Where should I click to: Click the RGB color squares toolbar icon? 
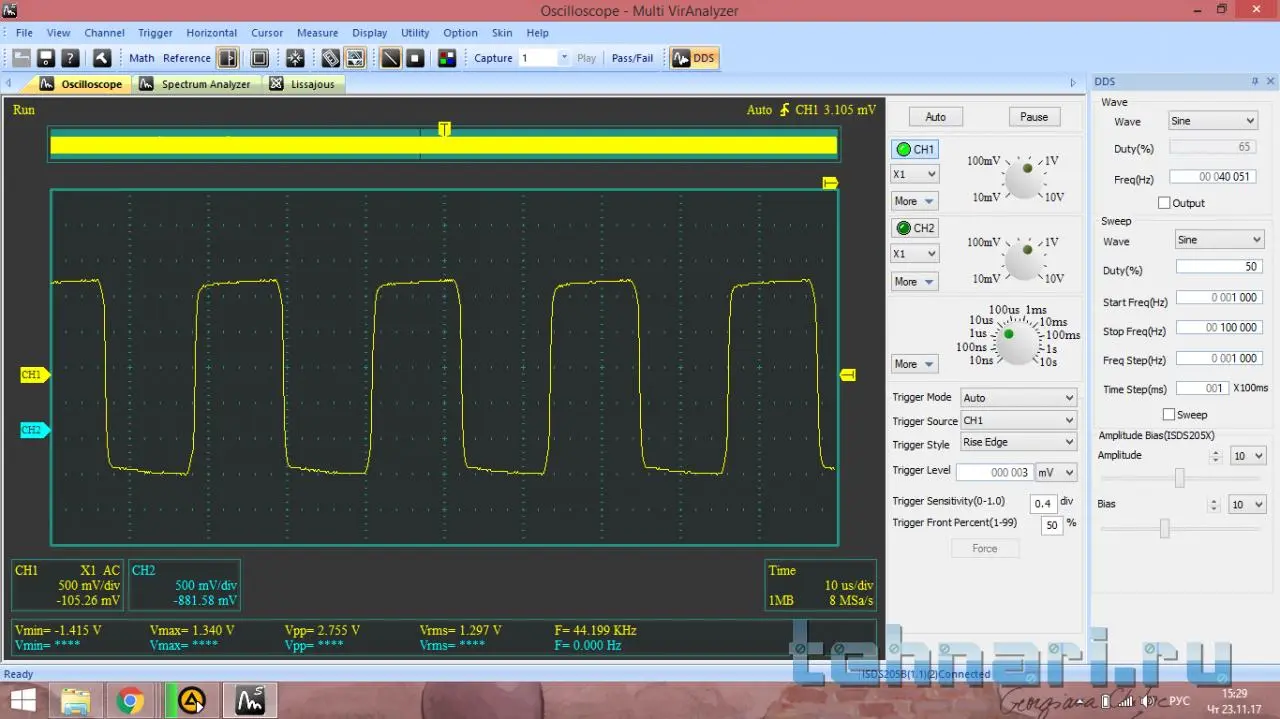coord(447,58)
